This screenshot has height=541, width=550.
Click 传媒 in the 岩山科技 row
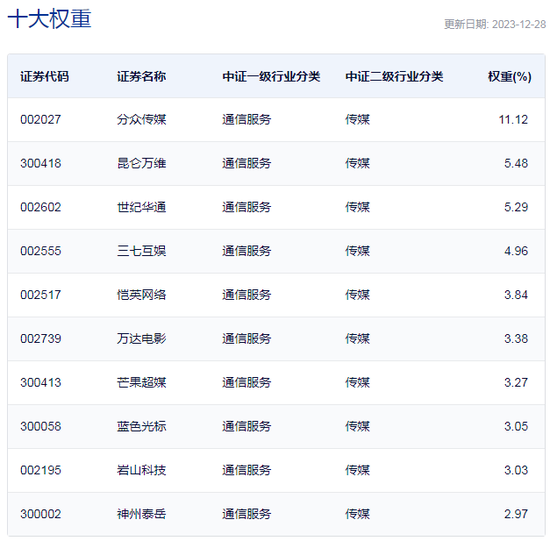point(357,470)
